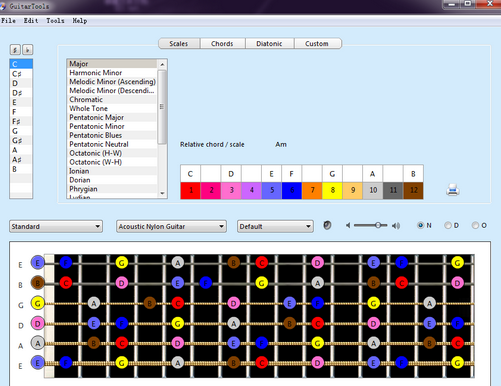Select Pentatonic Minor scale
The image size is (501, 386).
tap(112, 126)
